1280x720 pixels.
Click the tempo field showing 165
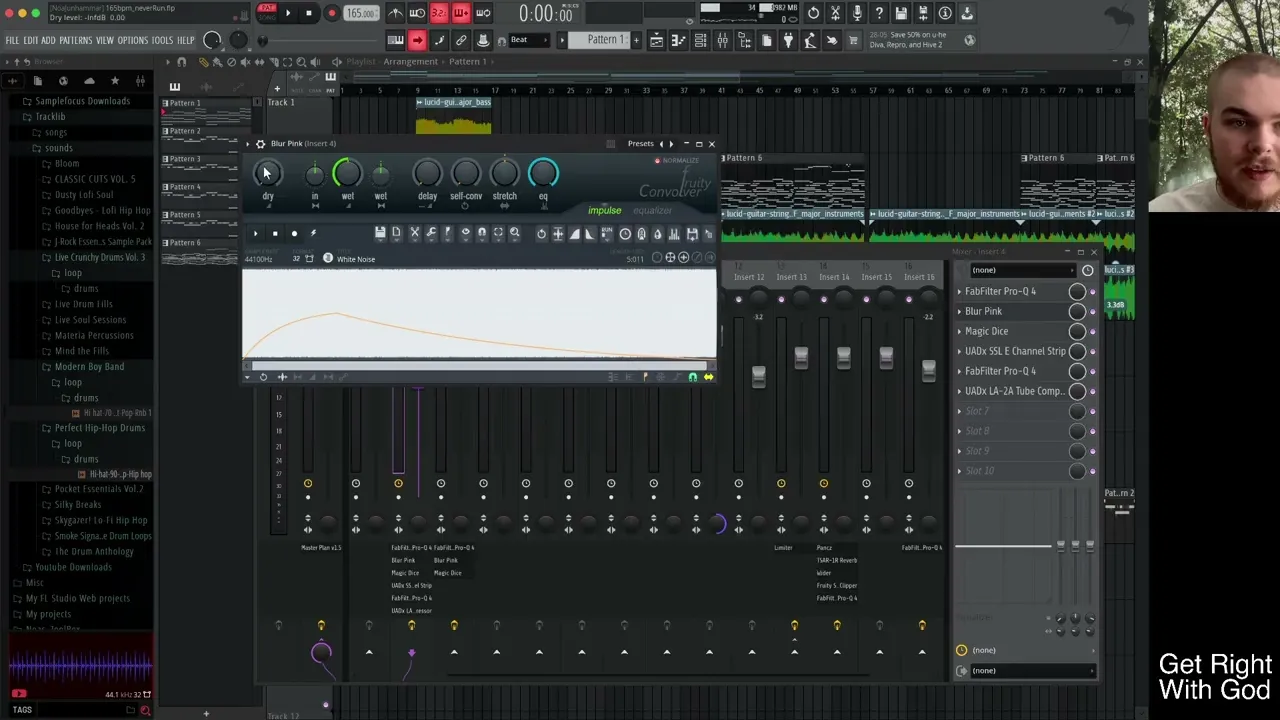coord(361,13)
